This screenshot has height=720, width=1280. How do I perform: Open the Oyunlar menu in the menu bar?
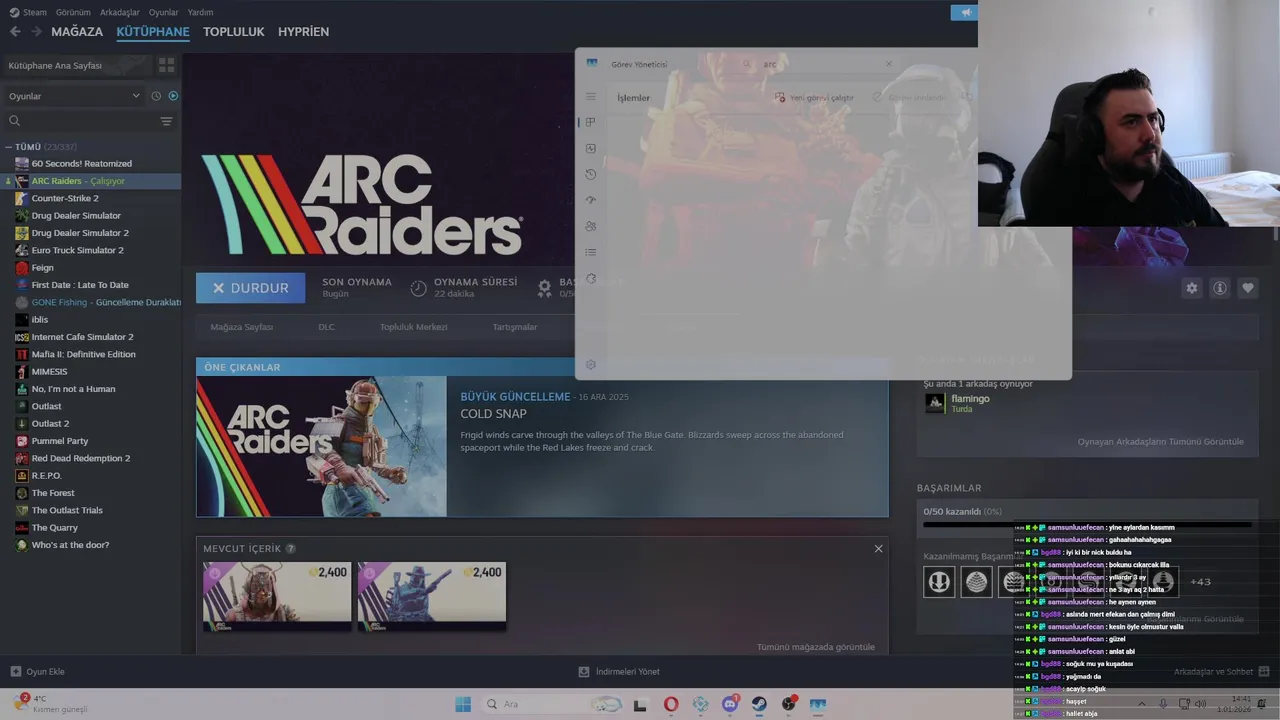pyautogui.click(x=163, y=12)
